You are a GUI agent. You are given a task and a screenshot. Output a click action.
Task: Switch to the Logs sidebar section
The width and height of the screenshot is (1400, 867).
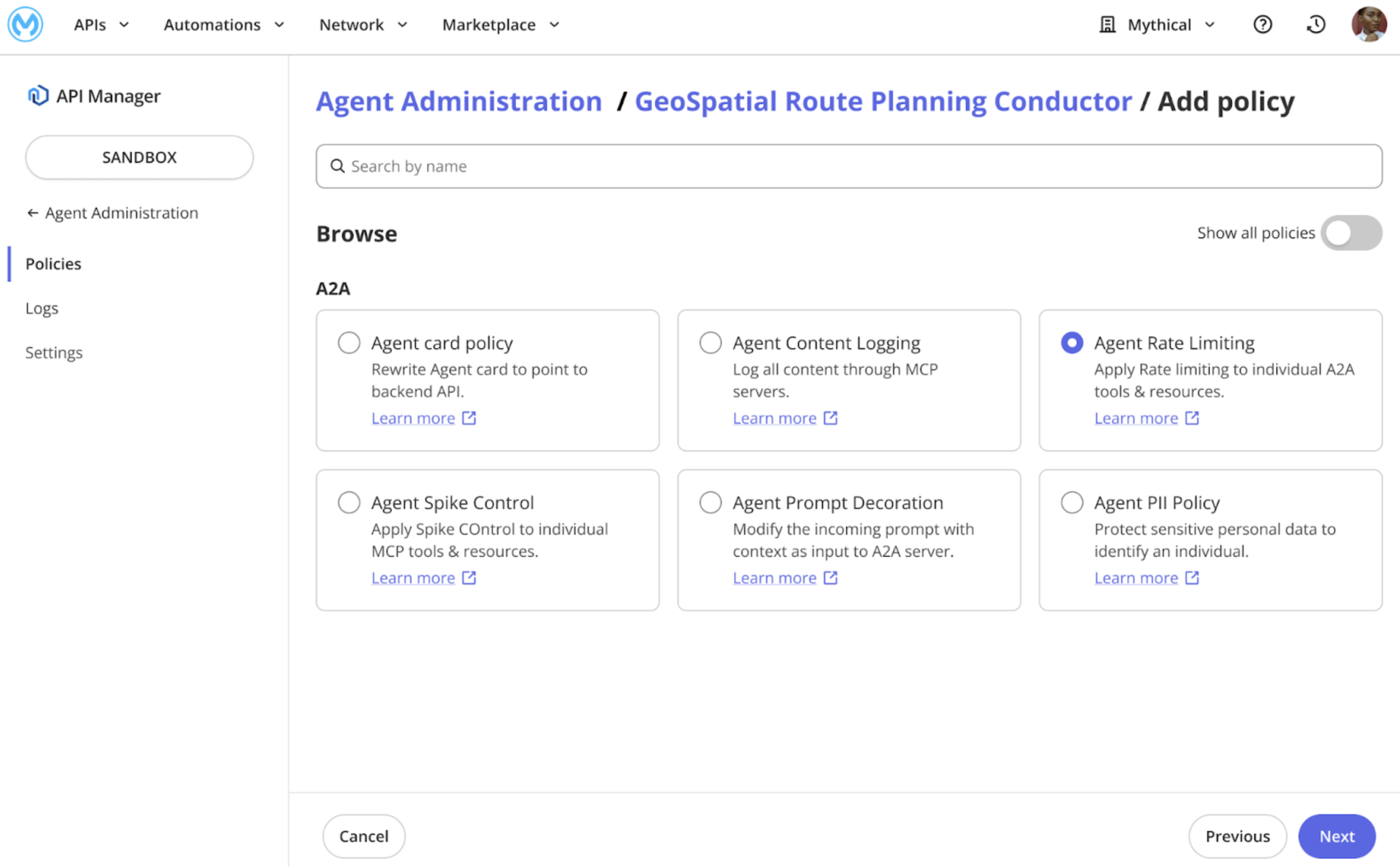[42, 308]
